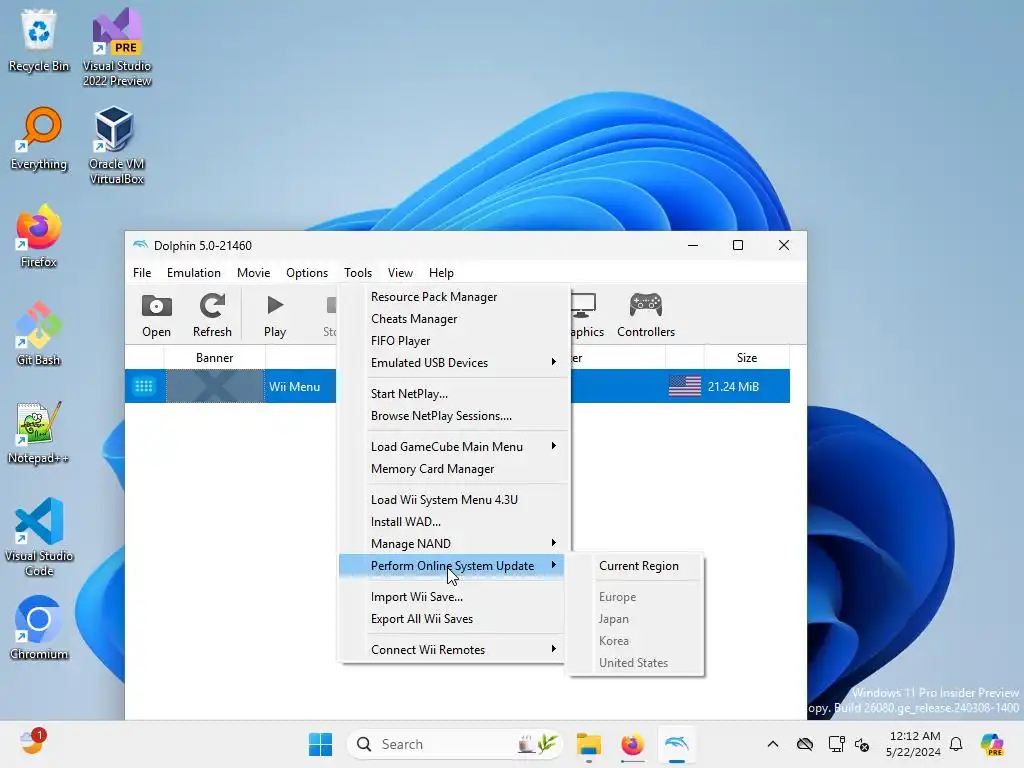Screen dimensions: 1024x768
Task: Open the File menu
Action: pyautogui.click(x=142, y=272)
